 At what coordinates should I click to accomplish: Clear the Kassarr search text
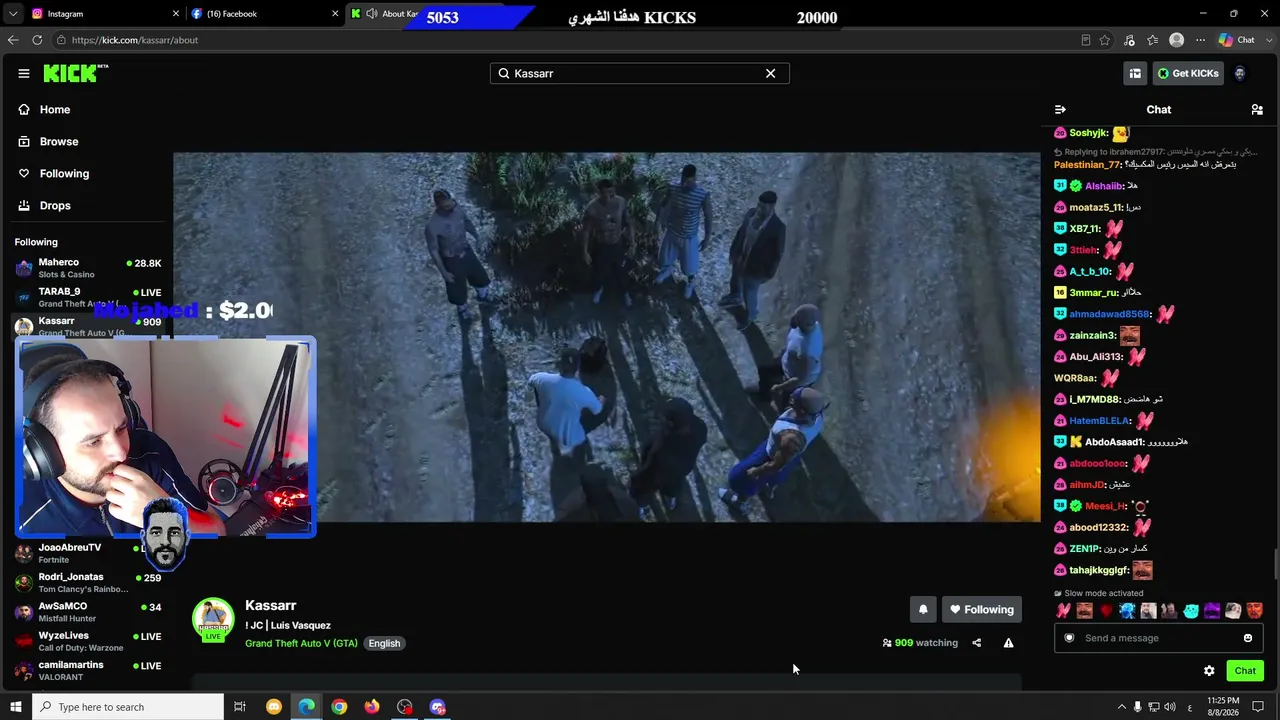tap(770, 73)
